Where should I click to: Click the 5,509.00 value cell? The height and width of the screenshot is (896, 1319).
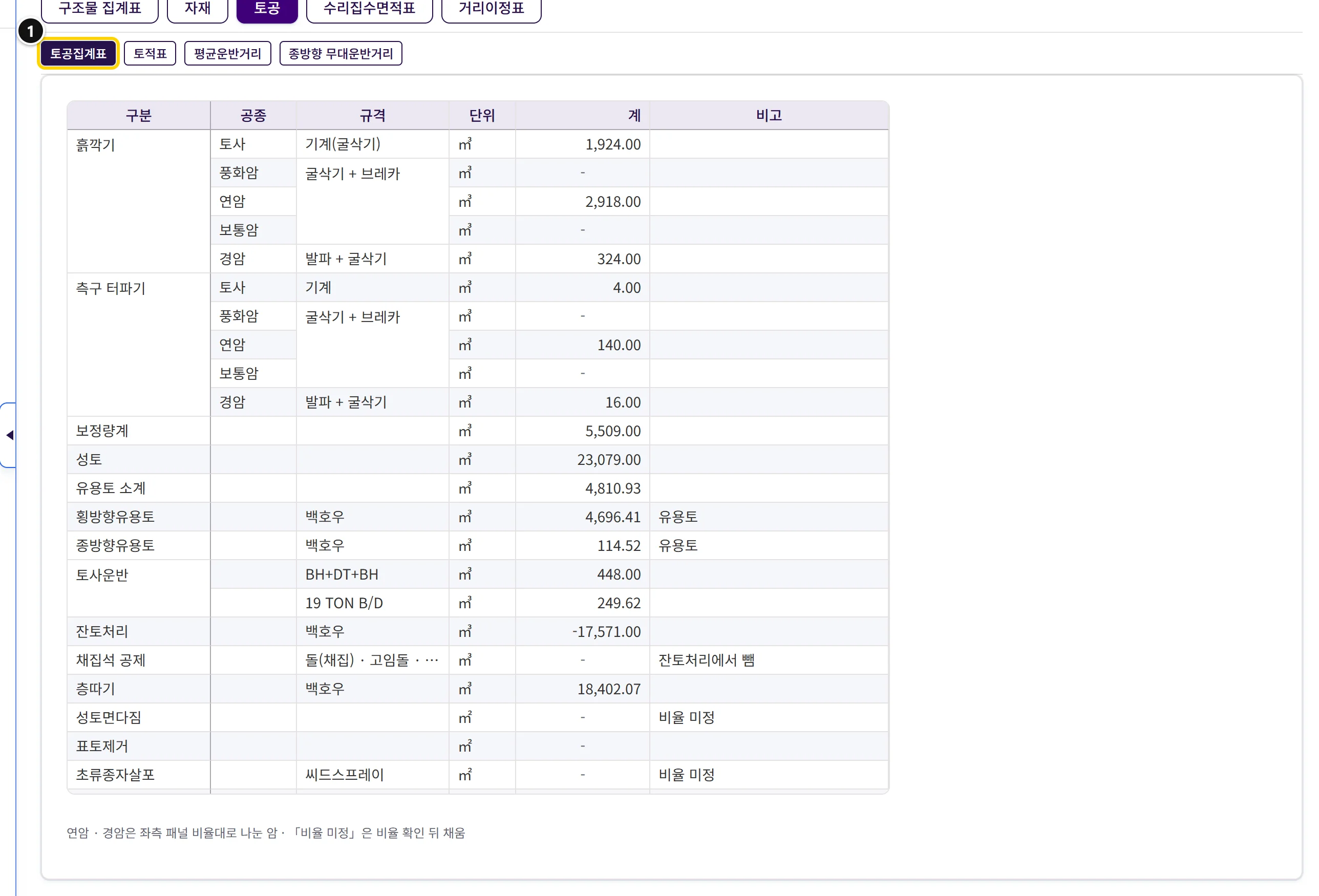(583, 431)
